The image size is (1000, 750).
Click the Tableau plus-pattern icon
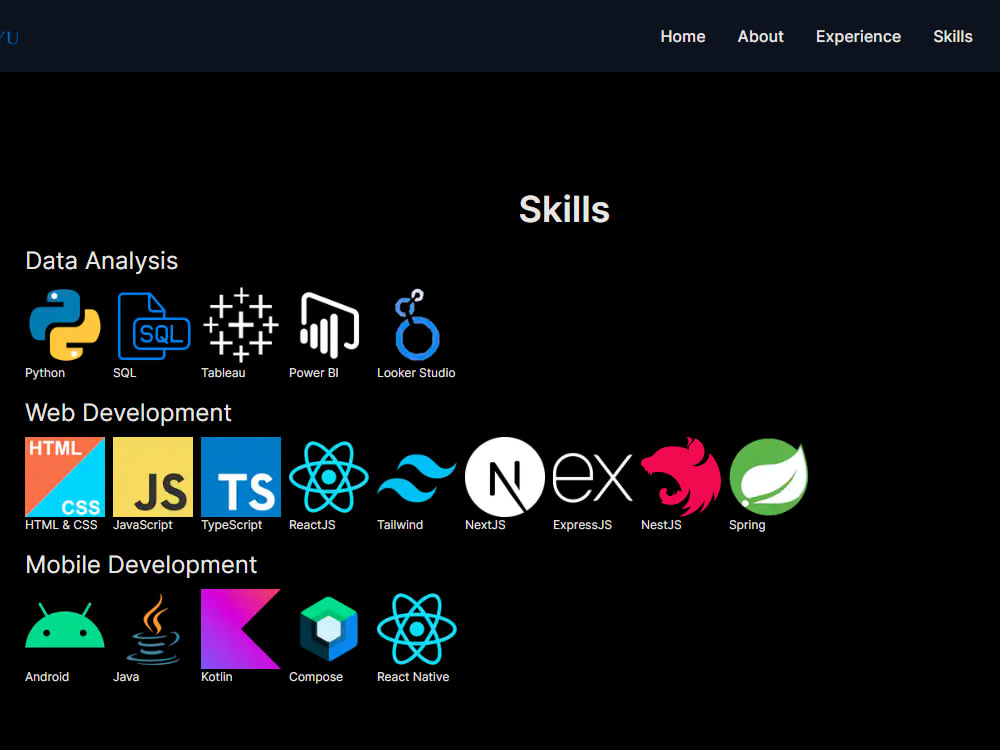[241, 325]
